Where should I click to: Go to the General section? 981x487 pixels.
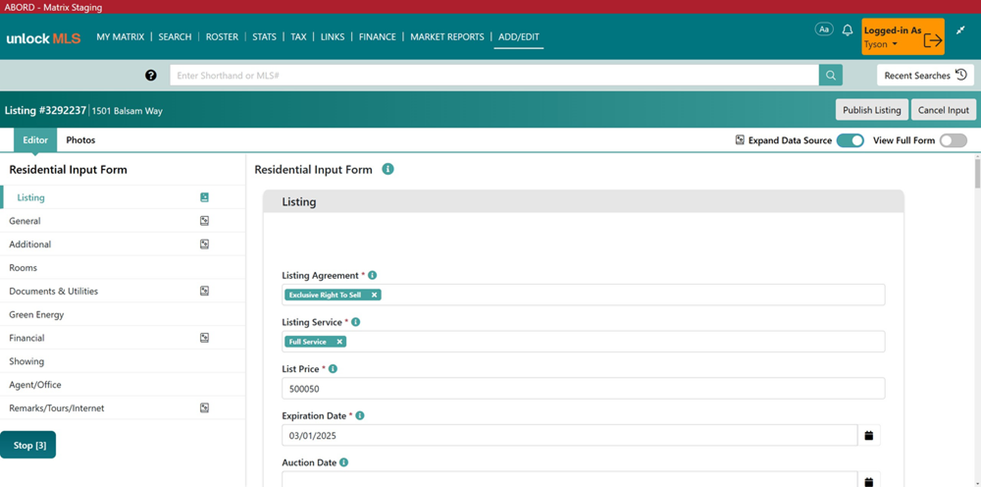tap(123, 221)
